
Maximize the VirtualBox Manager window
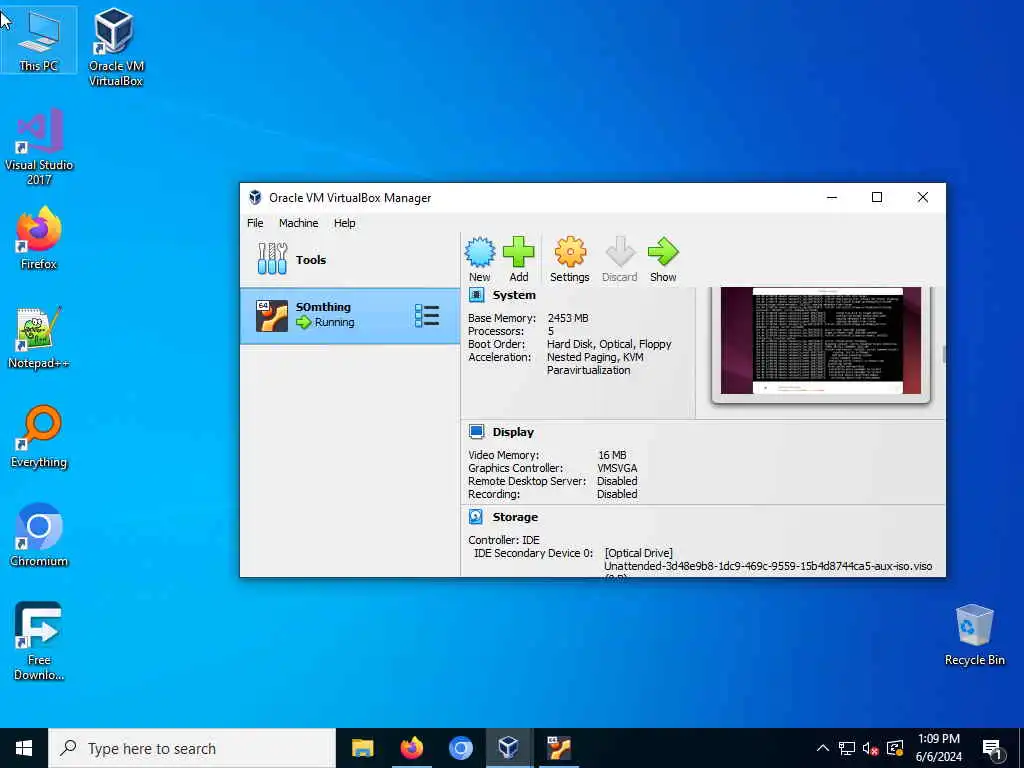pyautogui.click(x=877, y=197)
